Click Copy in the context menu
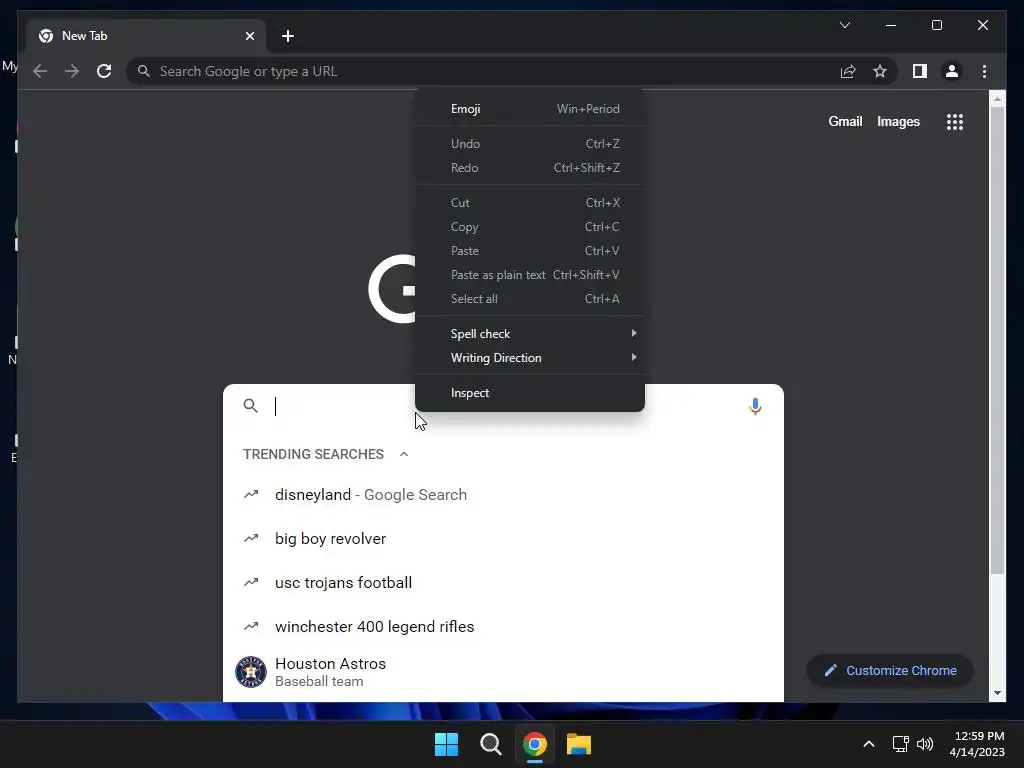Screen dimensions: 1024x768 pos(530,227)
